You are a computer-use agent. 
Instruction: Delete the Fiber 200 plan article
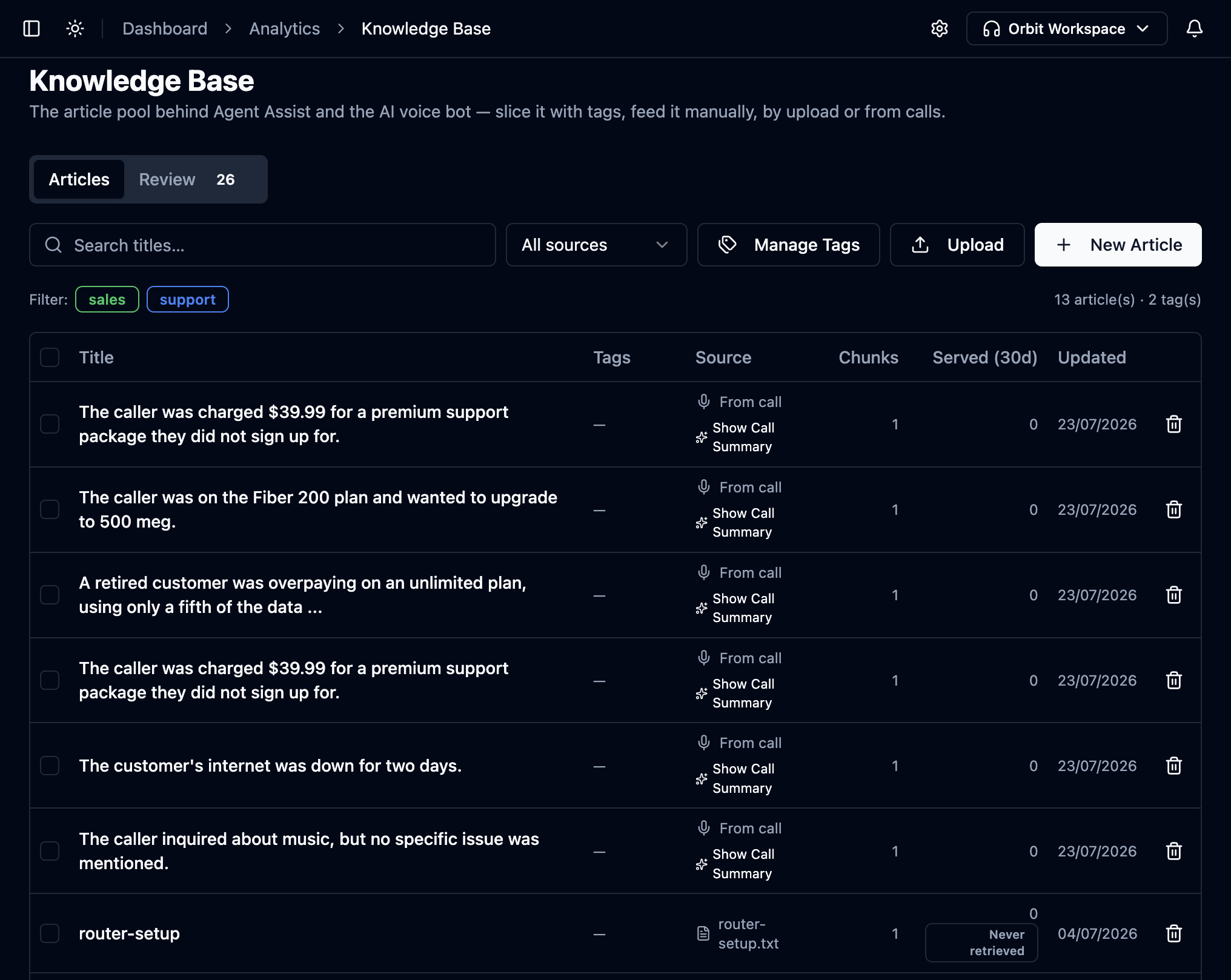(1174, 509)
